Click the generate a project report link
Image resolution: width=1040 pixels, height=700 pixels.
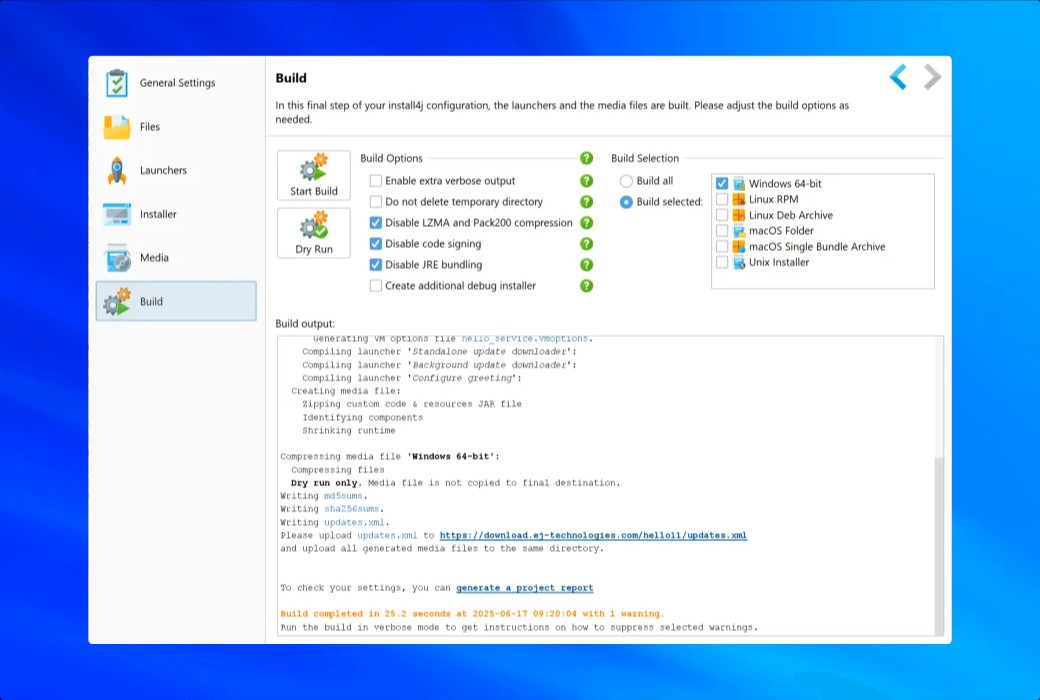tap(525, 588)
